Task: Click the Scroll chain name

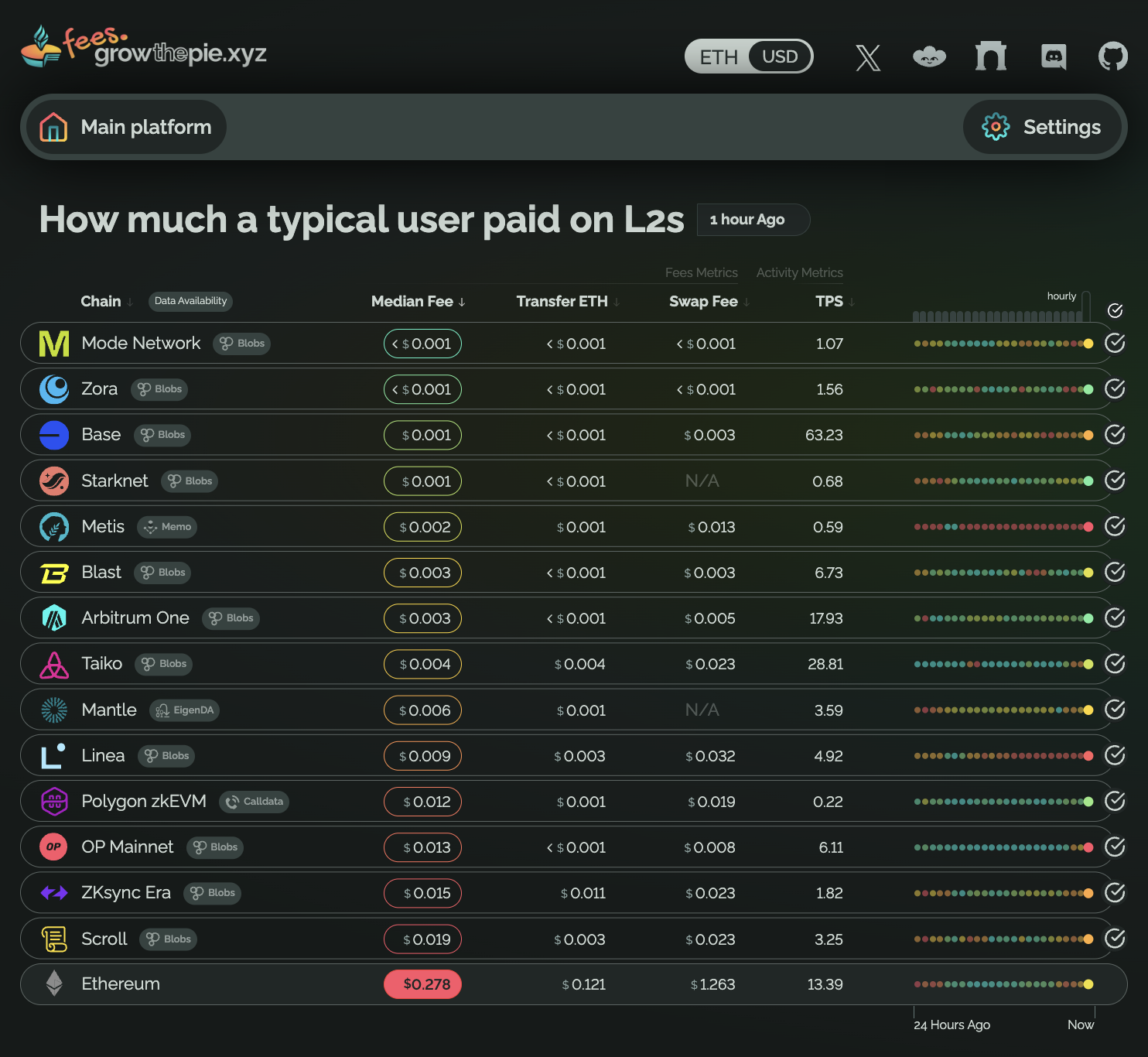Action: tap(104, 939)
